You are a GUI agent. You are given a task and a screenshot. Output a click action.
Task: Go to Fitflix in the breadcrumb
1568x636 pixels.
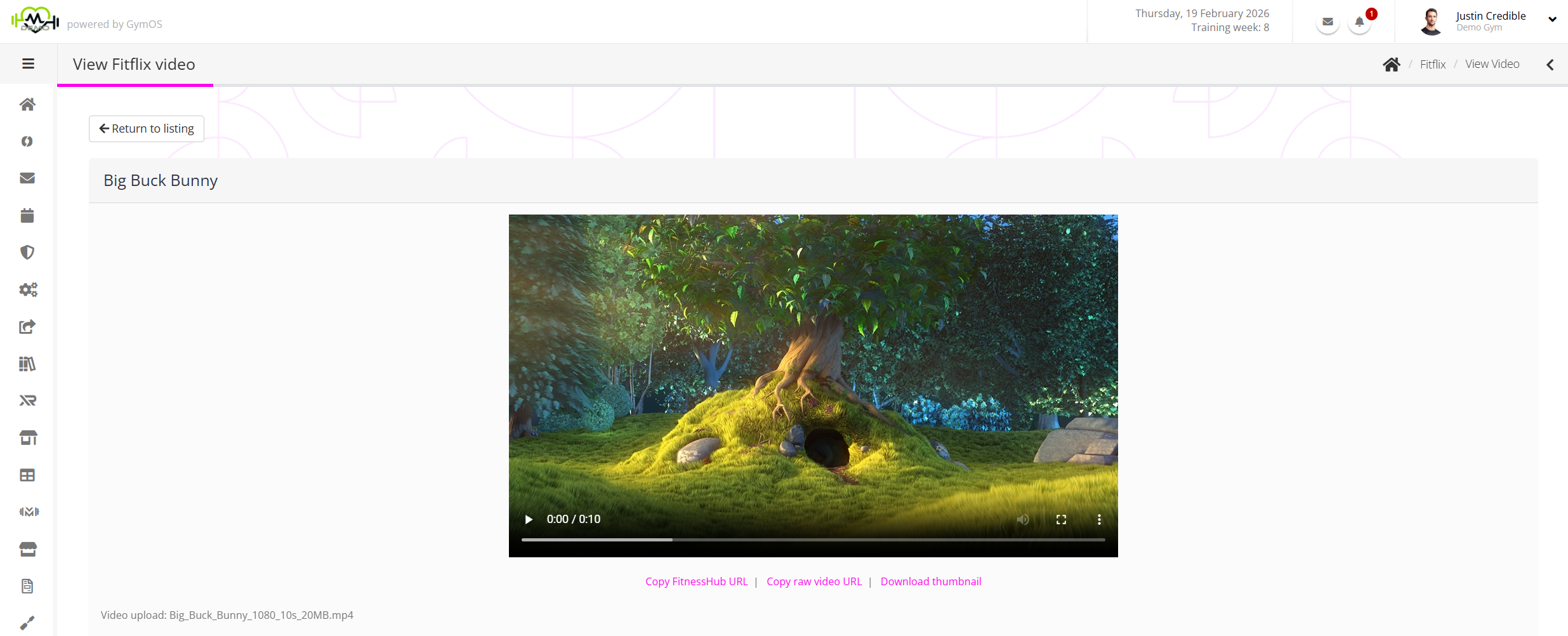click(x=1432, y=64)
